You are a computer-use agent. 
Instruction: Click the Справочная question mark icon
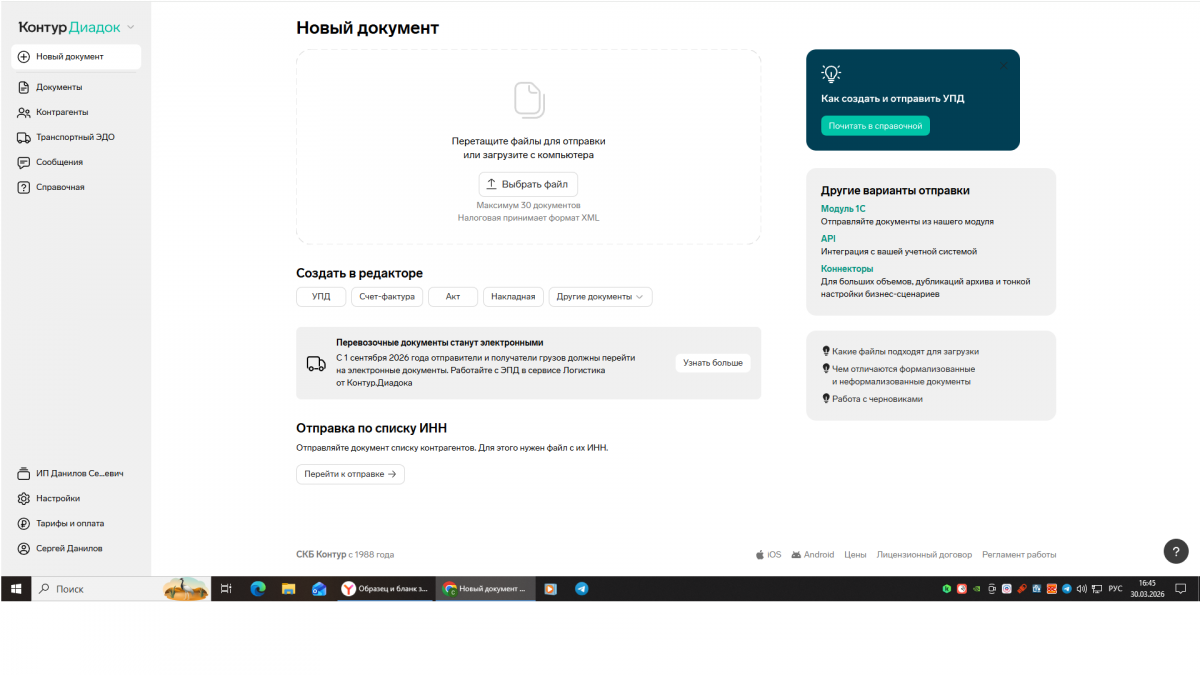coord(24,187)
